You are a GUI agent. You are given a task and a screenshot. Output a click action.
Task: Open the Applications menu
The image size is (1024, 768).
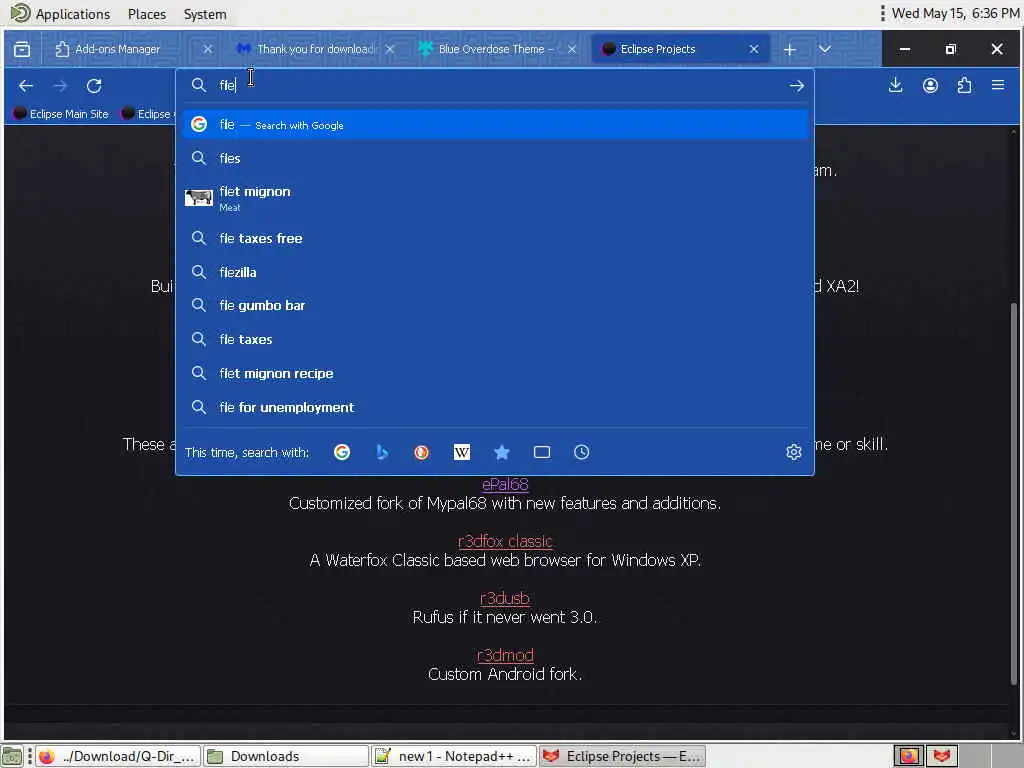[x=60, y=14]
